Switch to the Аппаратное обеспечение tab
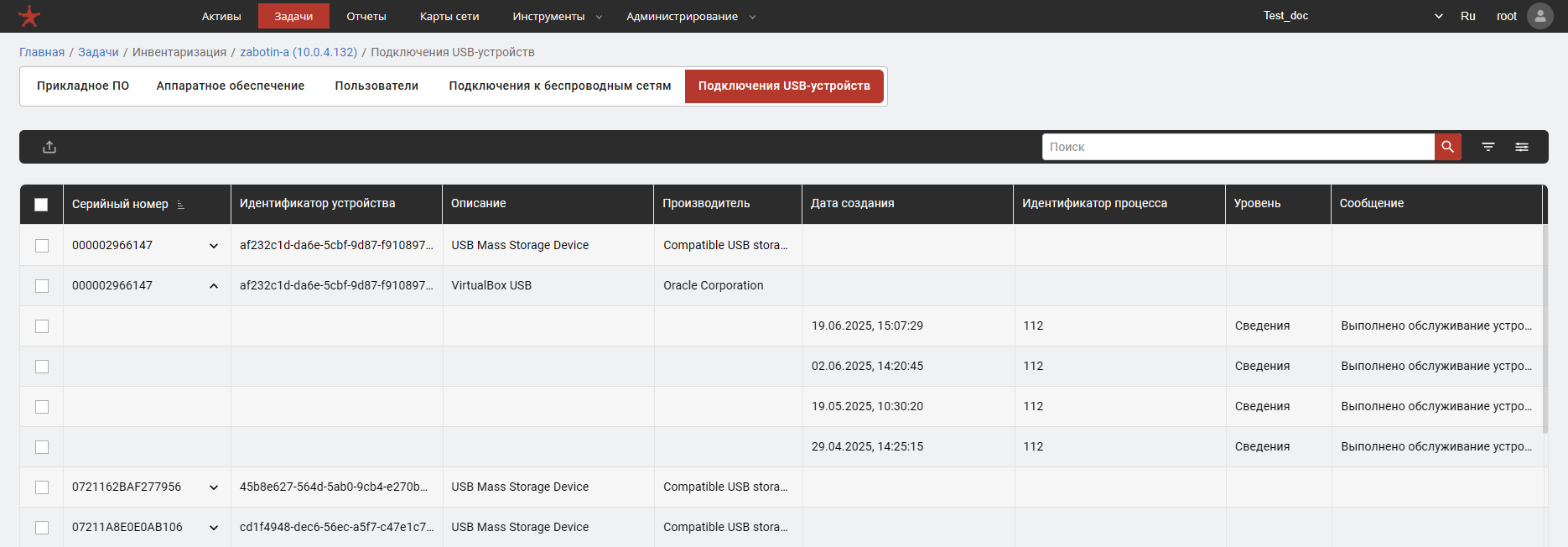This screenshot has width=1568, height=547. pos(230,86)
